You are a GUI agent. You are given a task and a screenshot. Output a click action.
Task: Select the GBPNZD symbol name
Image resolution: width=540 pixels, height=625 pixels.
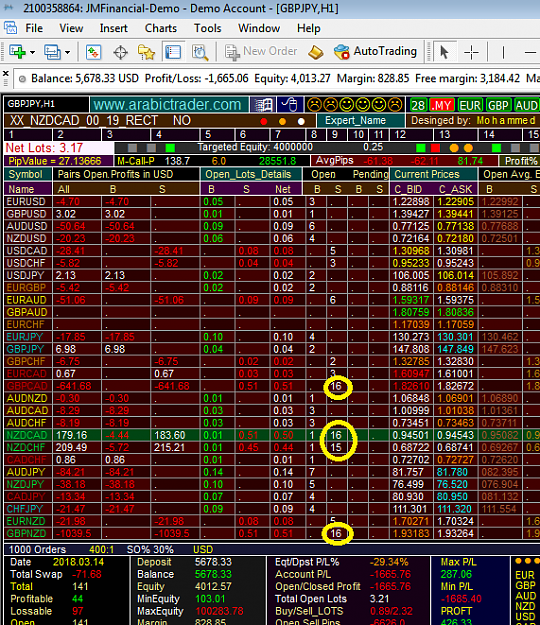pos(26,533)
